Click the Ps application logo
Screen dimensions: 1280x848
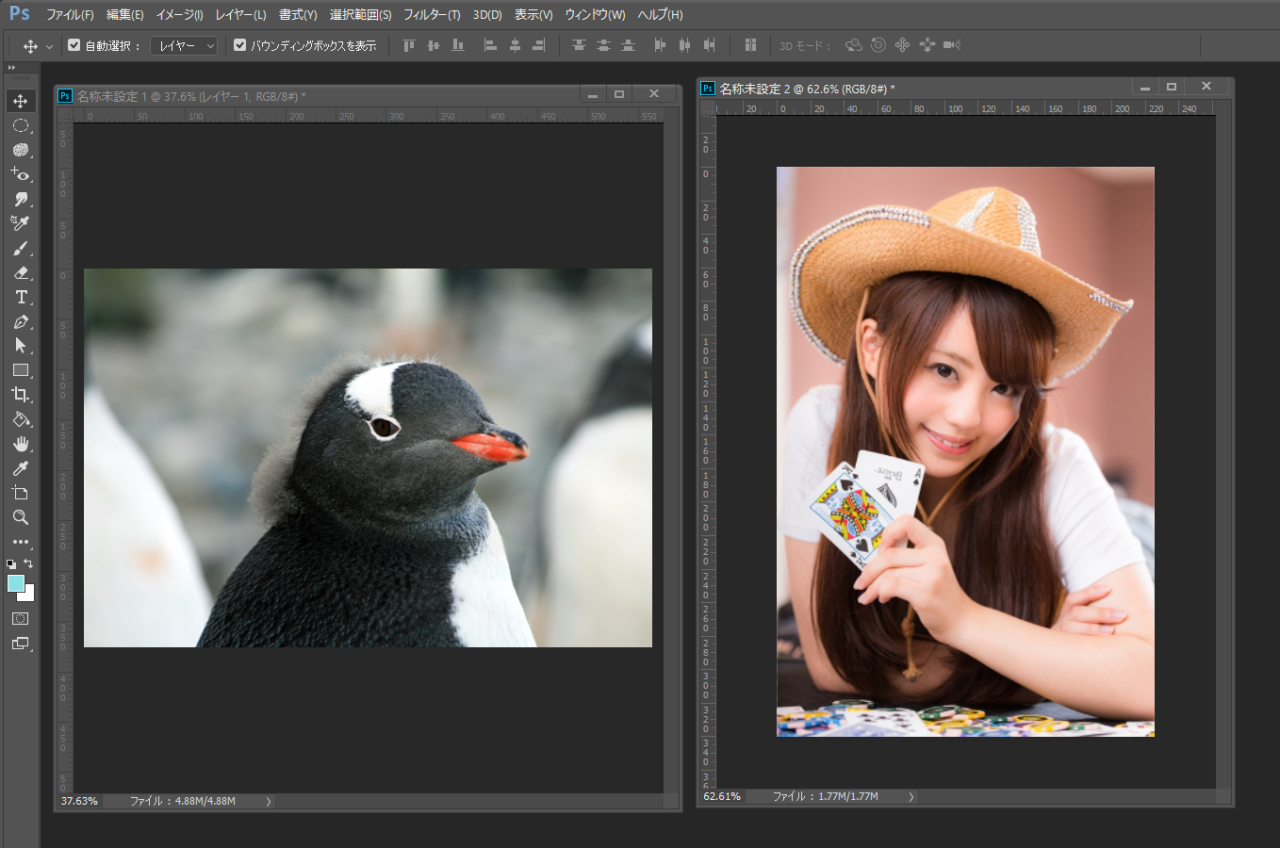pyautogui.click(x=20, y=14)
